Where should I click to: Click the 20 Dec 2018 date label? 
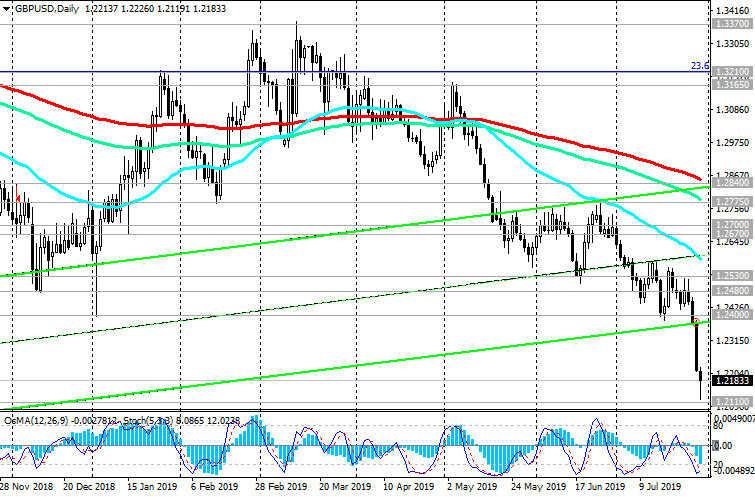coord(89,486)
